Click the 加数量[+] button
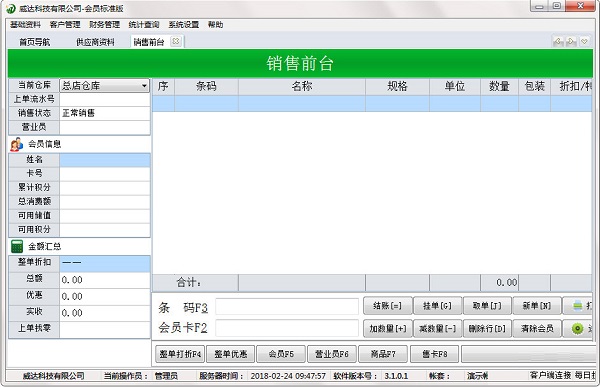This screenshot has width=600, height=387. [388, 328]
